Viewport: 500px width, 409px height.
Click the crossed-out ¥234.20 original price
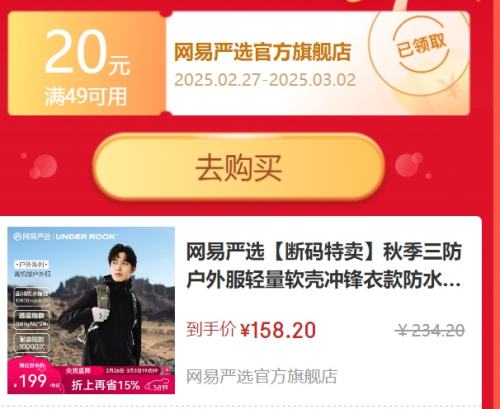point(430,331)
